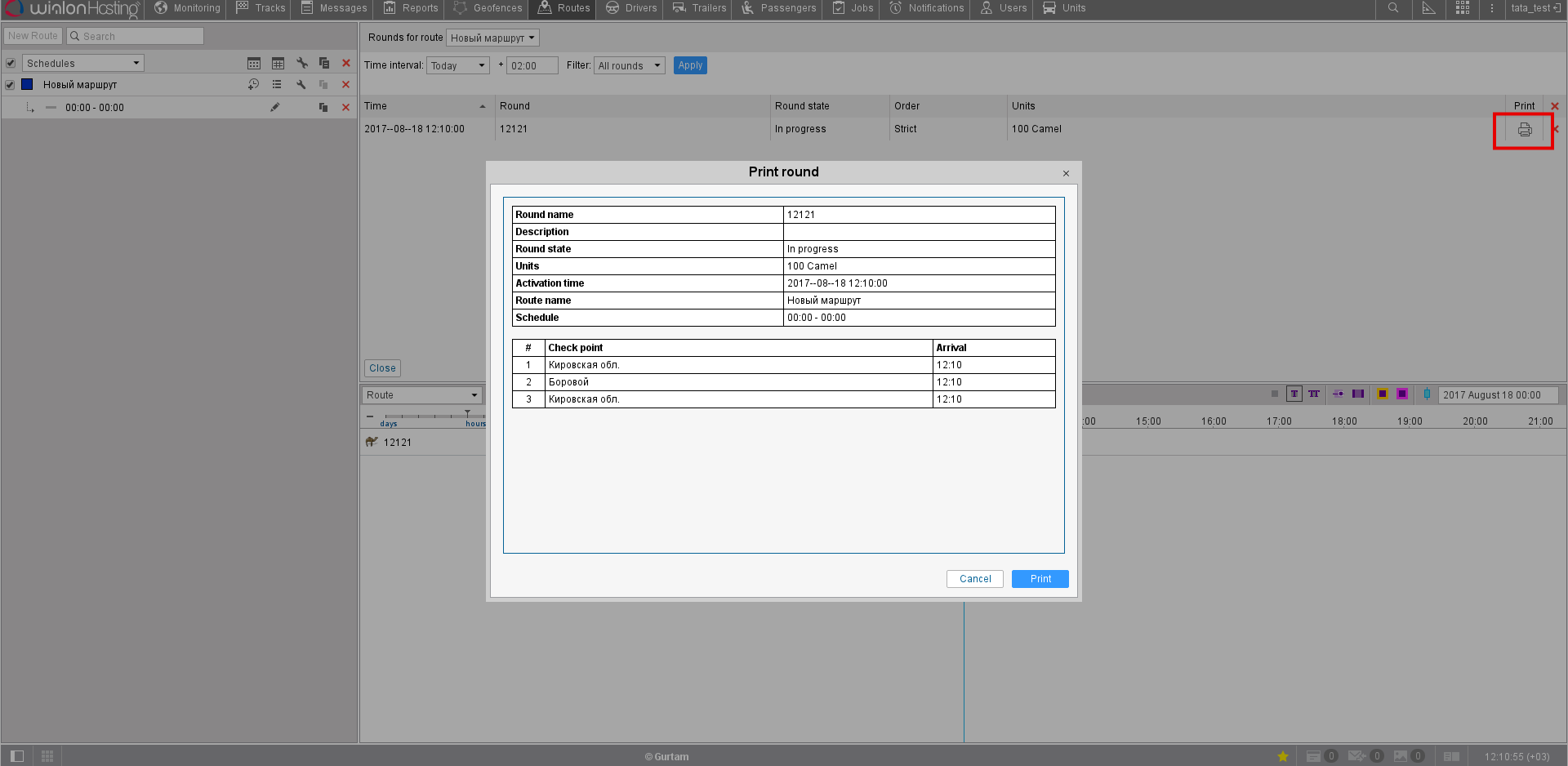Image resolution: width=1568 pixels, height=766 pixels.
Task: Toggle the select-all checkbox beside Schedules
Action: click(x=11, y=64)
